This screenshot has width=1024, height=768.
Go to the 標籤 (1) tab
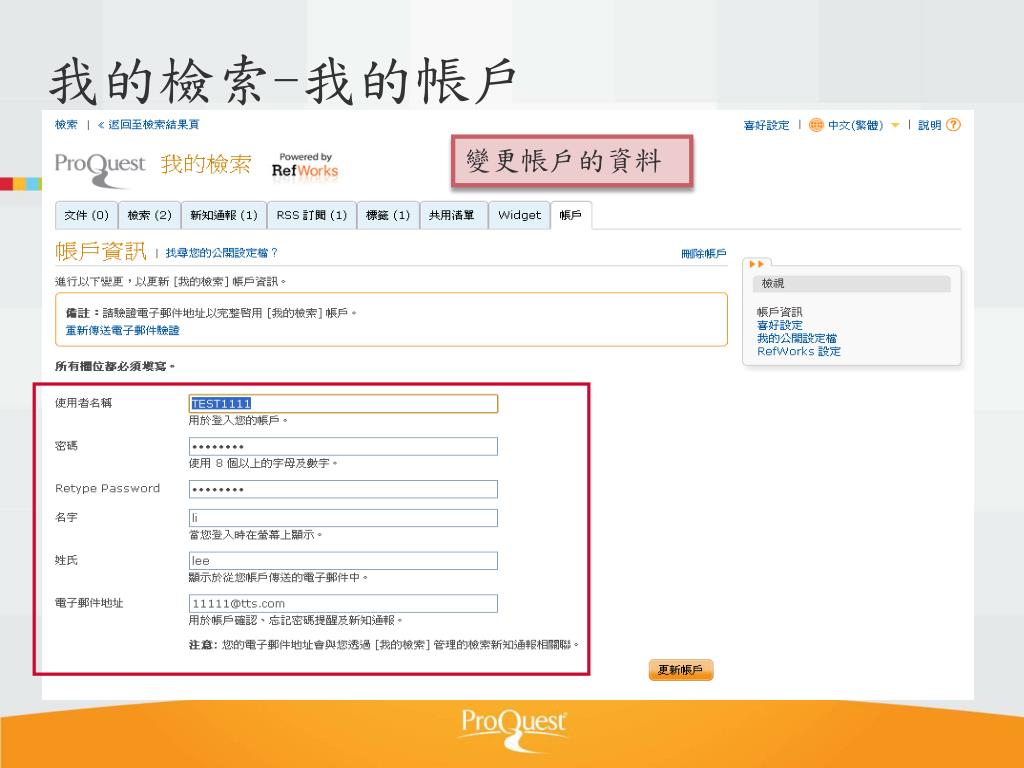[388, 215]
